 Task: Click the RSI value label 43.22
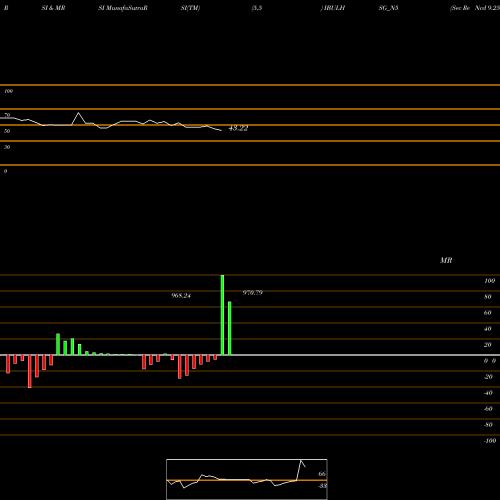tap(238, 128)
